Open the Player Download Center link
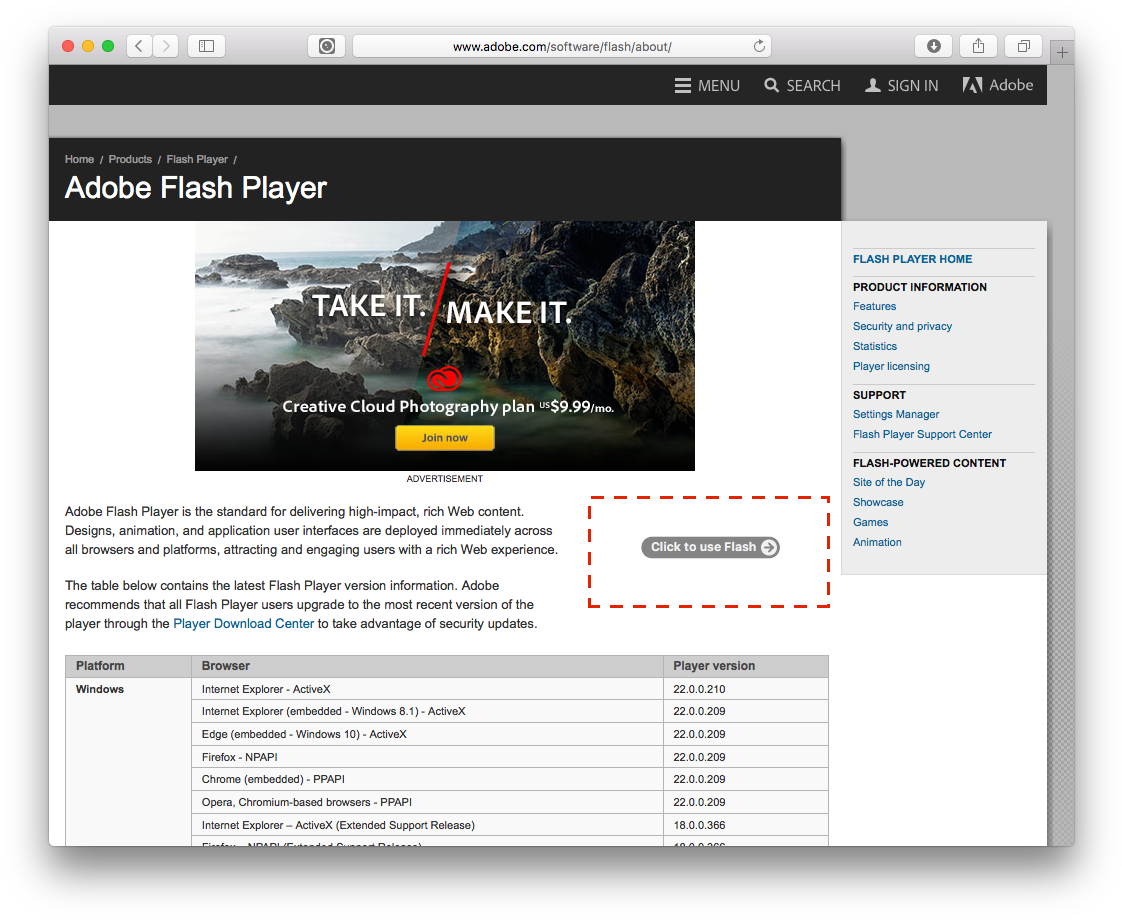Screen dimensions: 1122x920 point(243,623)
